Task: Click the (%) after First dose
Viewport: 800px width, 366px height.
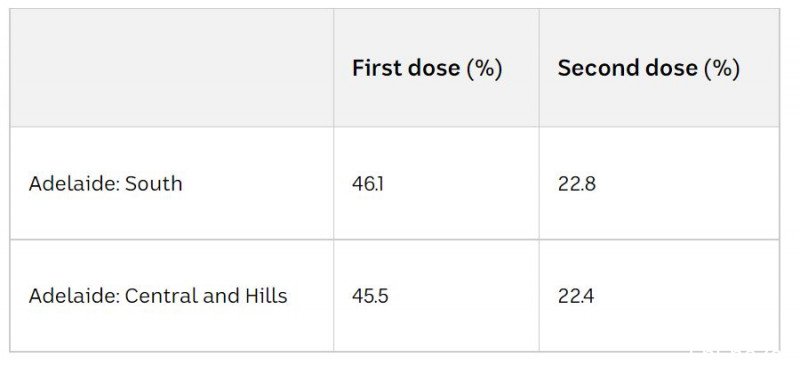Action: [x=484, y=69]
